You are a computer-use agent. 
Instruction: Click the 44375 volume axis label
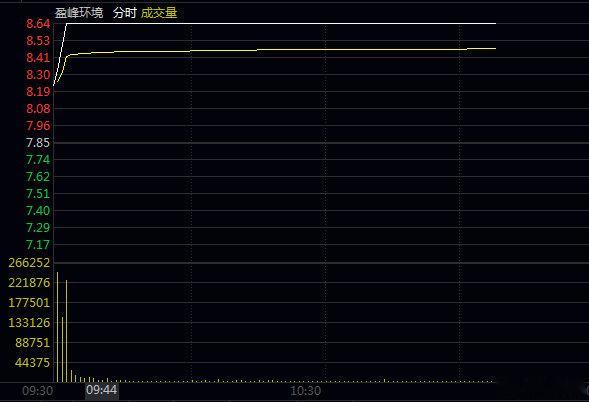32,363
